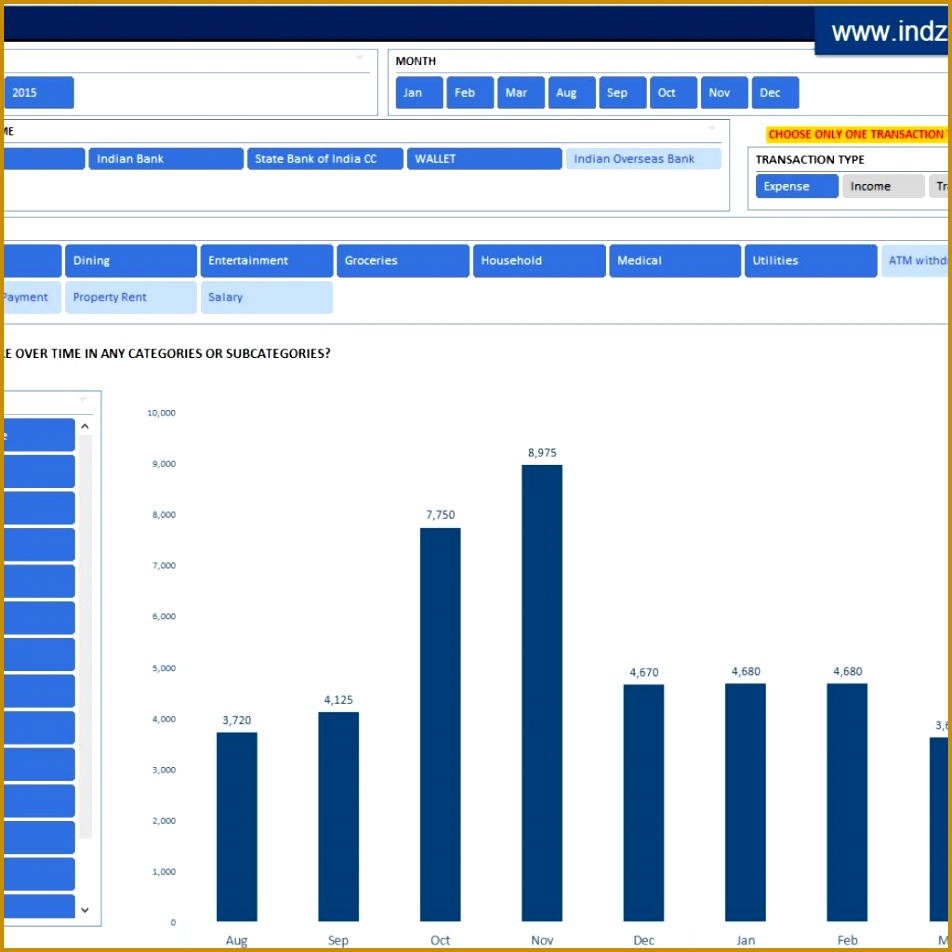The height and width of the screenshot is (952, 952).
Task: Select Mar in the Month slicer
Action: (x=521, y=93)
